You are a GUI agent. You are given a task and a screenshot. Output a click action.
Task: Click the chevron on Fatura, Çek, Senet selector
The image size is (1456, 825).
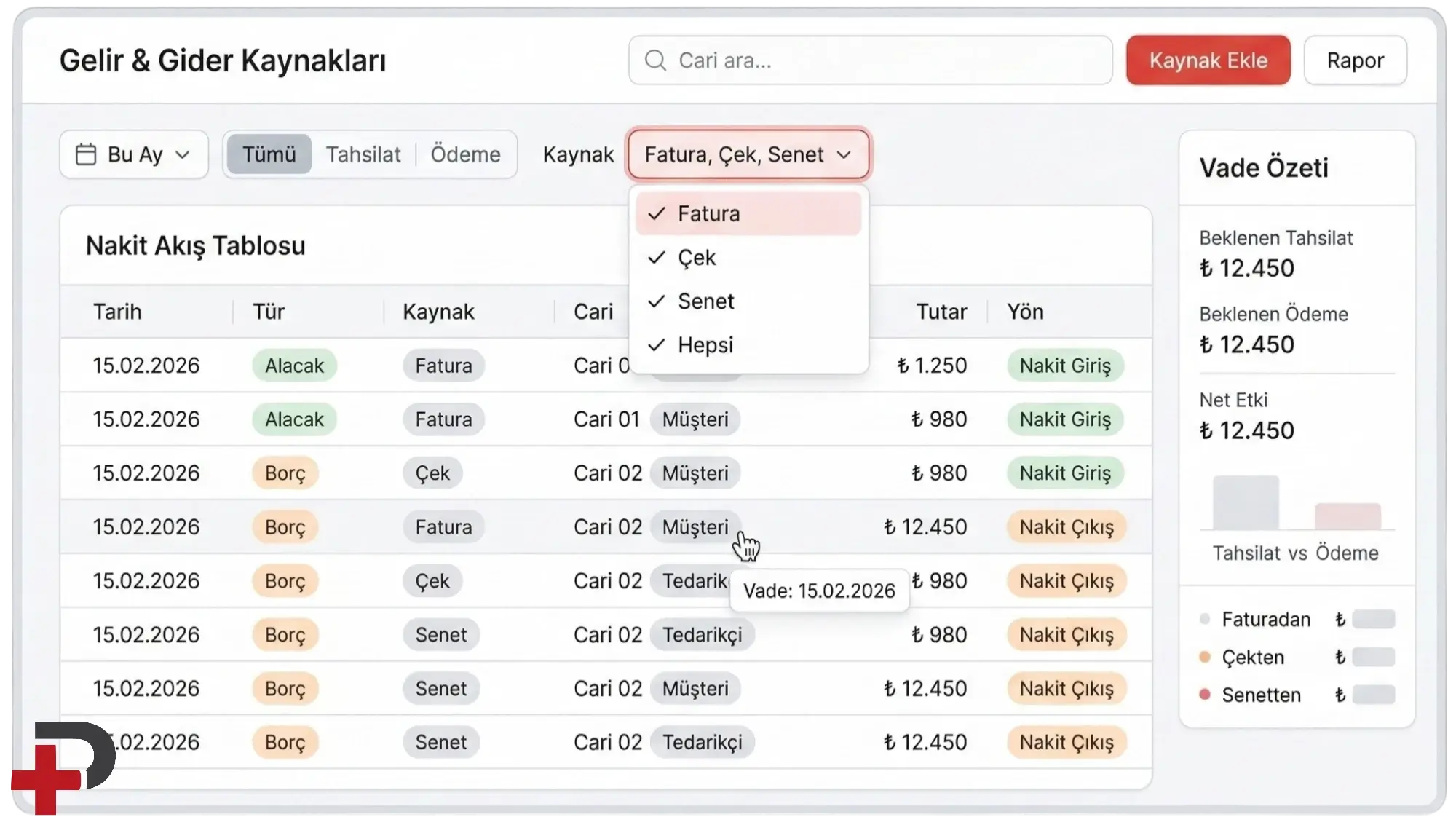pyautogui.click(x=844, y=154)
